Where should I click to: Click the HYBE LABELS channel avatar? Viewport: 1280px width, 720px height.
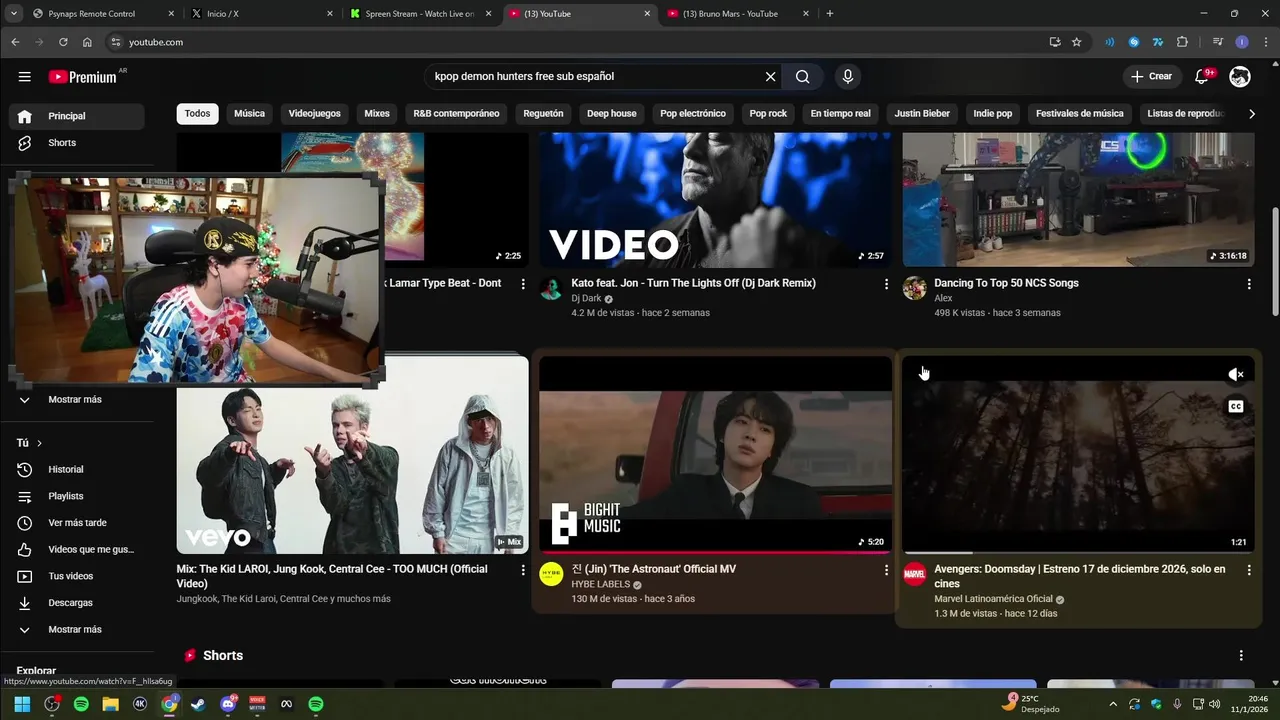[551, 574]
